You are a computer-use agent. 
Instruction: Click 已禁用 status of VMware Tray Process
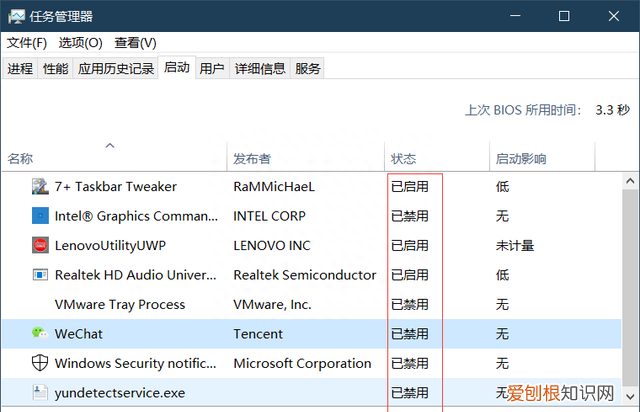coord(410,304)
